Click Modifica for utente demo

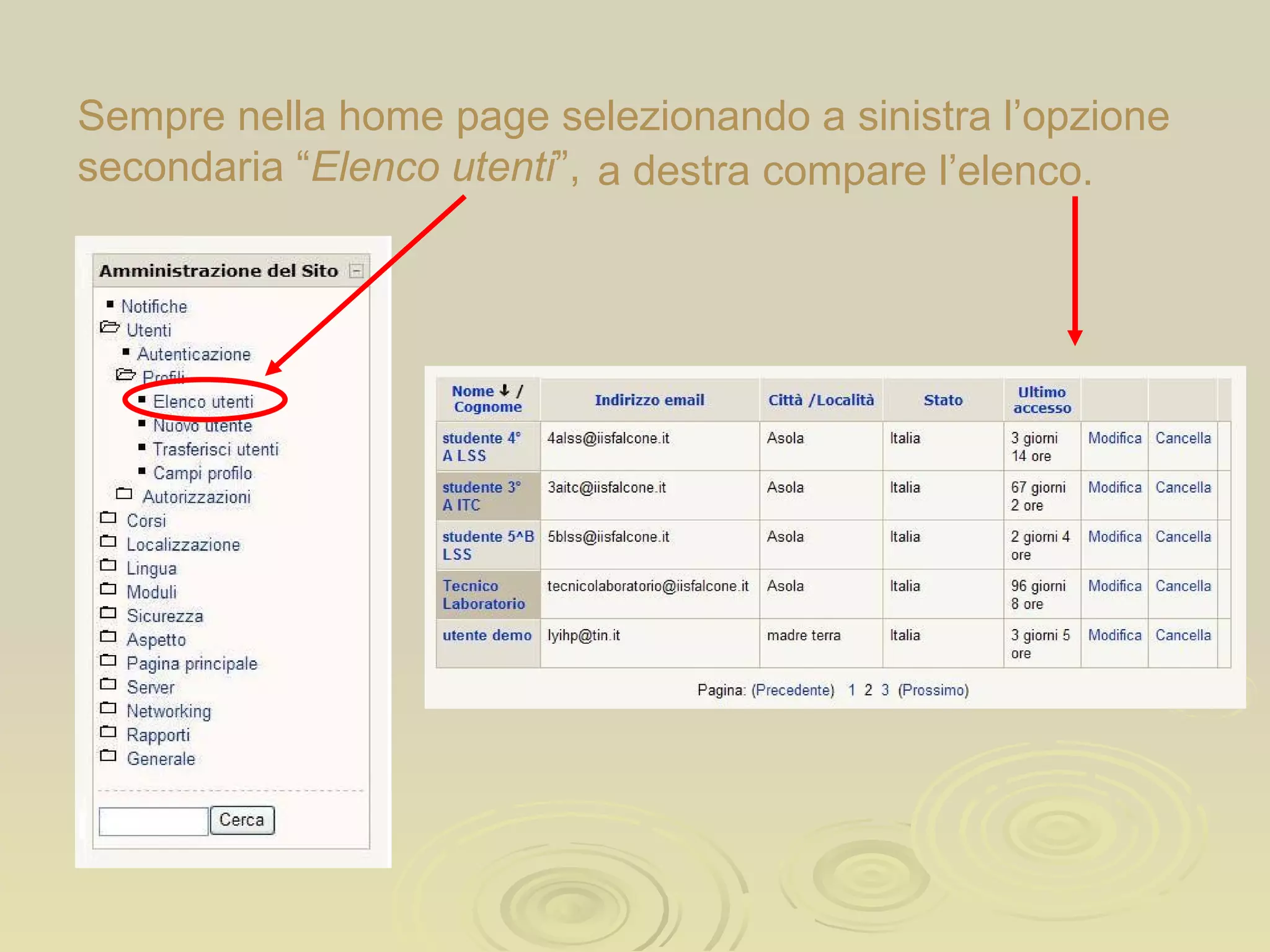coord(1114,635)
